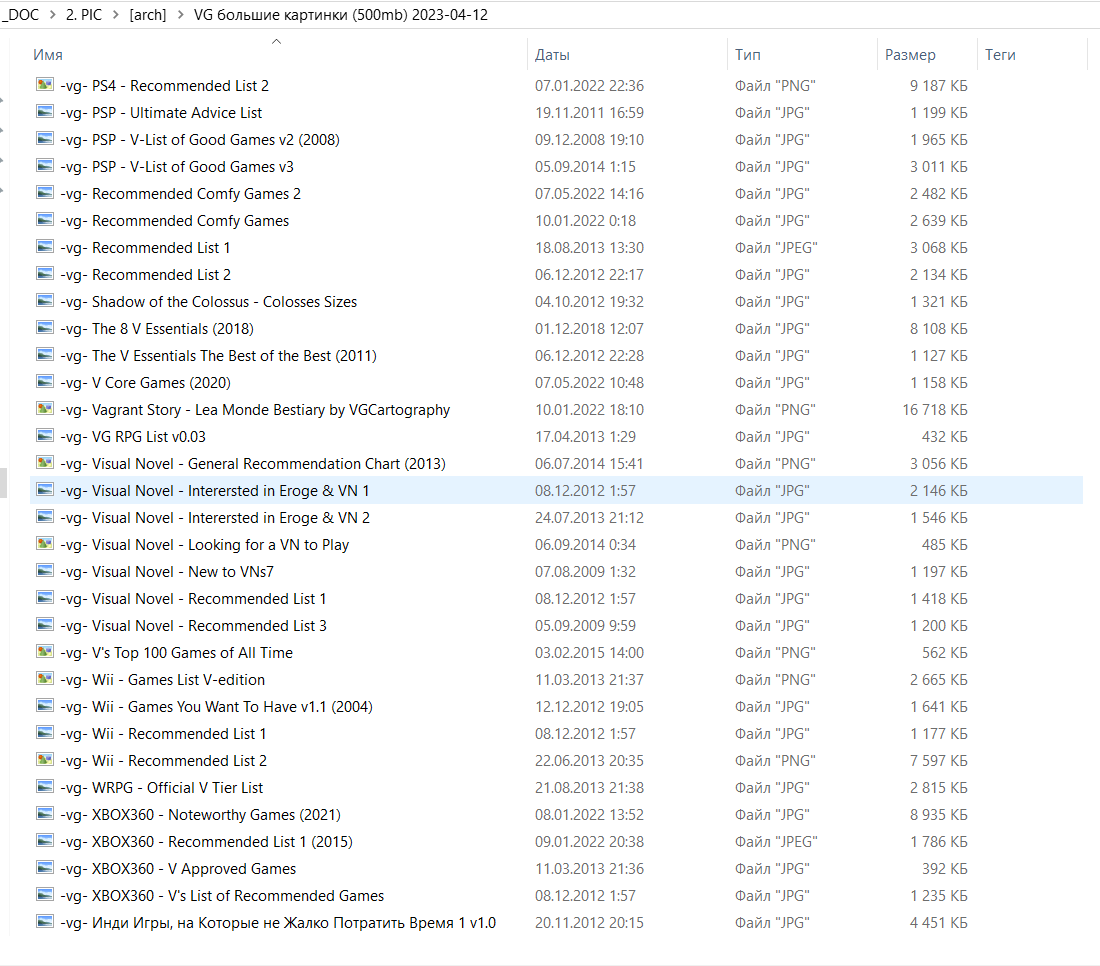Image resolution: width=1100 pixels, height=966 pixels.
Task: Click icon of VG RPG List v0.03
Action: point(45,436)
